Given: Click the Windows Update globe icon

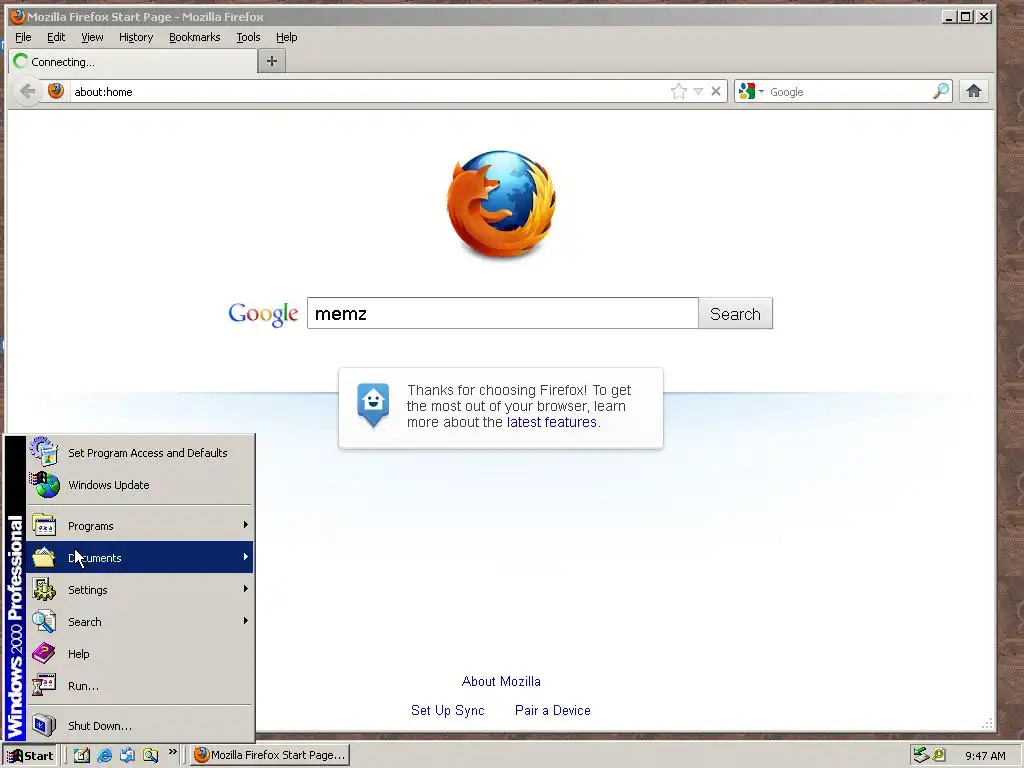Looking at the screenshot, I should click(x=44, y=485).
